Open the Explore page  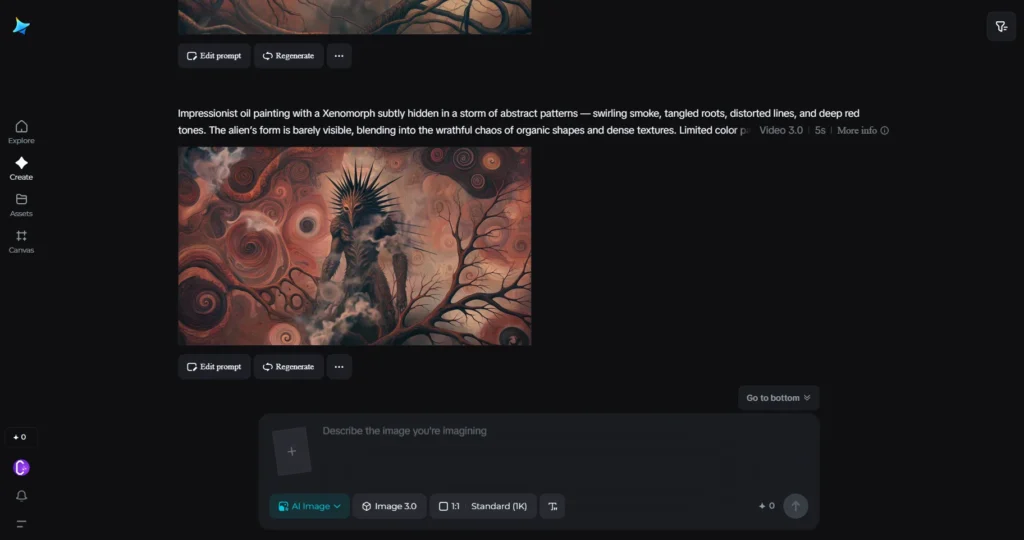[x=21, y=132]
